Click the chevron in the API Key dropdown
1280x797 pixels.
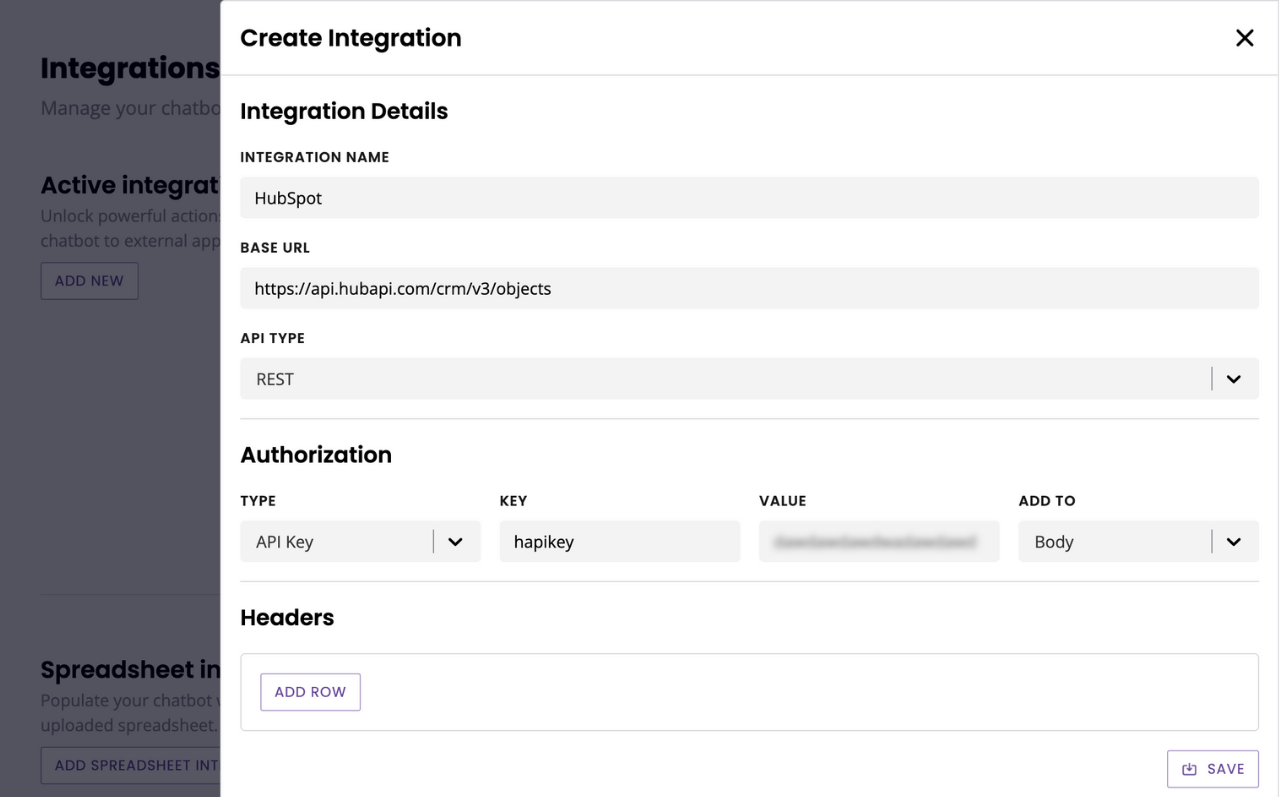455,542
